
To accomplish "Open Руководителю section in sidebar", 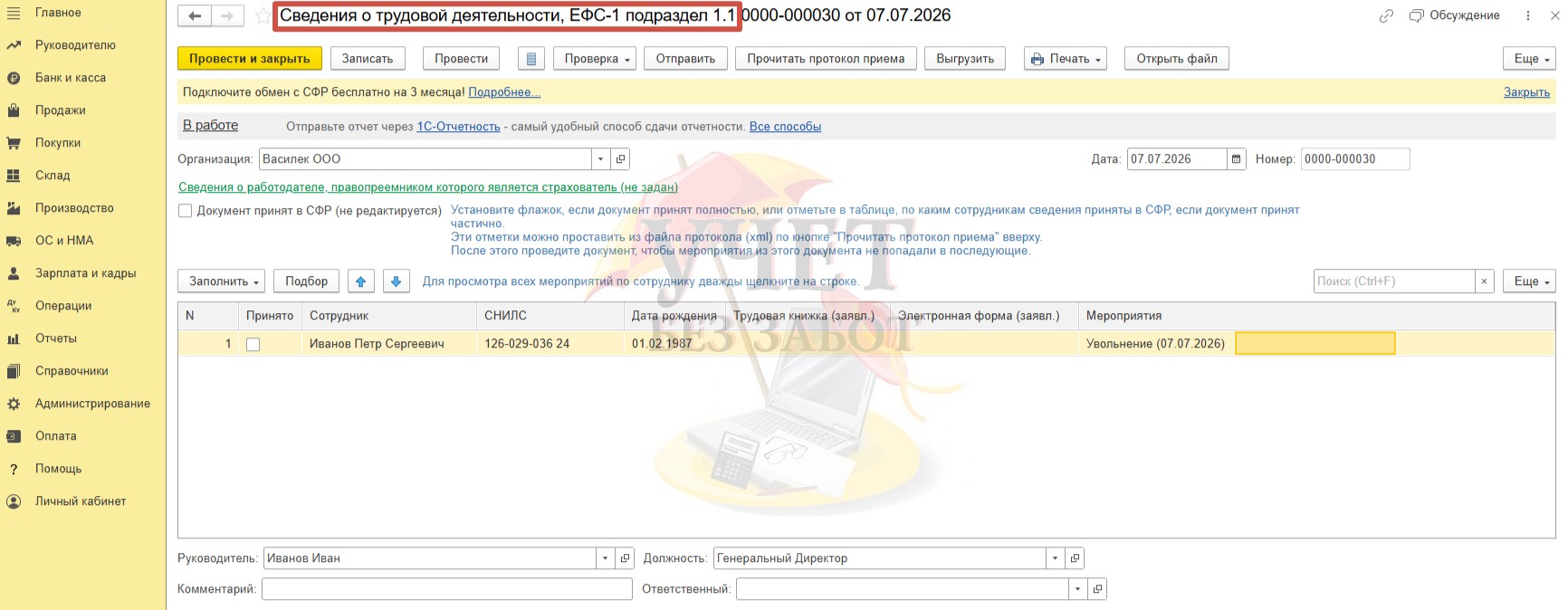I will click(x=75, y=45).
